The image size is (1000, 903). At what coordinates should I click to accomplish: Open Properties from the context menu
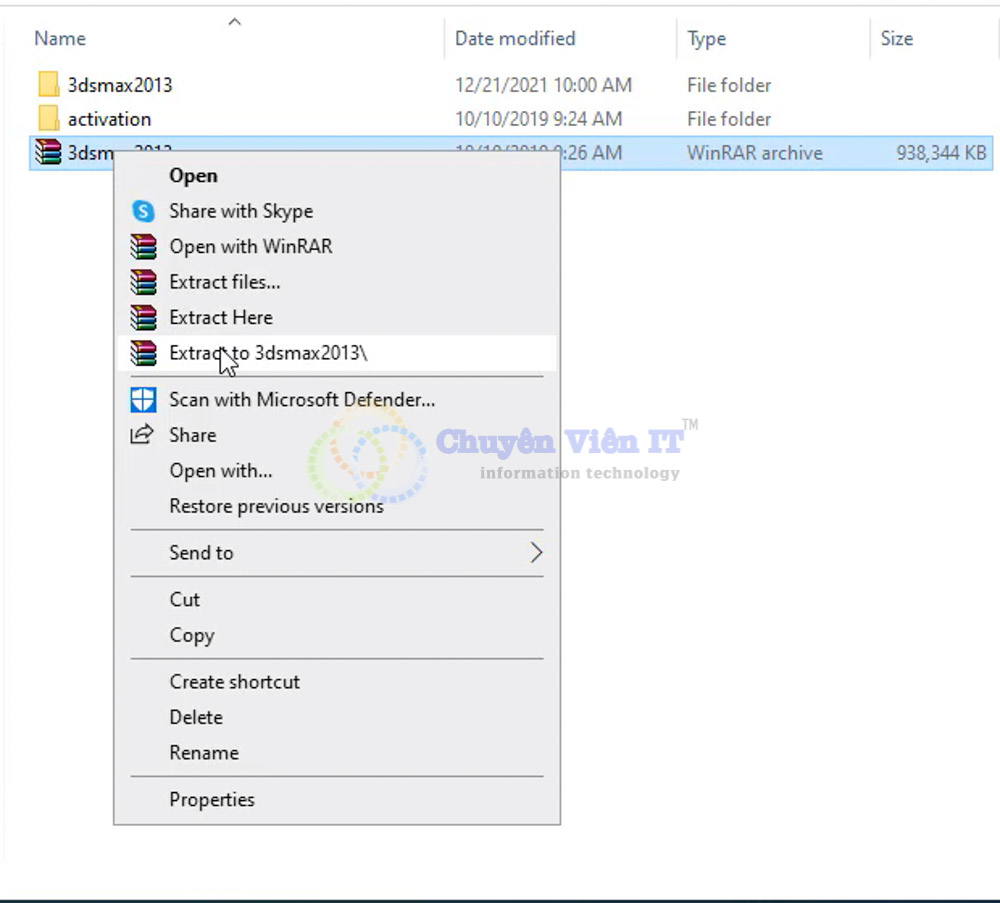pyautogui.click(x=337, y=800)
